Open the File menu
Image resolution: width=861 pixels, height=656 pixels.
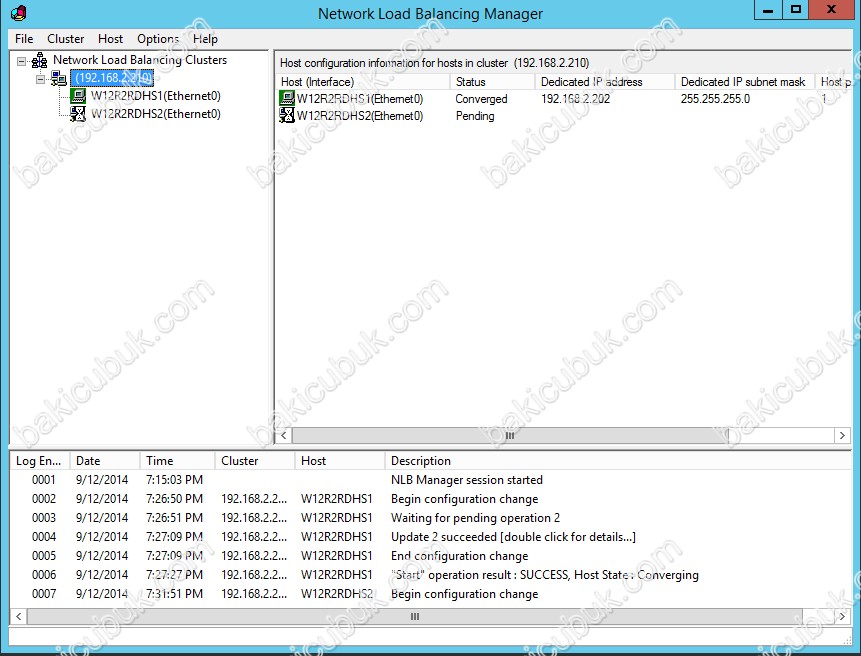(24, 39)
